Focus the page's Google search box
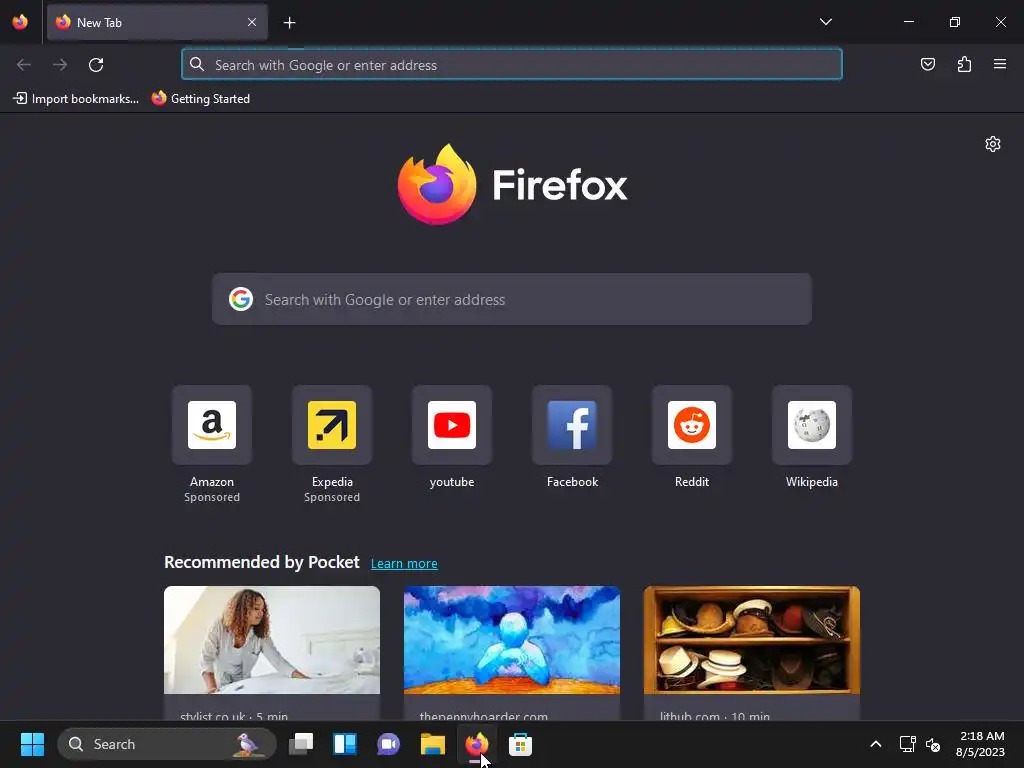The image size is (1024, 768). 512,299
